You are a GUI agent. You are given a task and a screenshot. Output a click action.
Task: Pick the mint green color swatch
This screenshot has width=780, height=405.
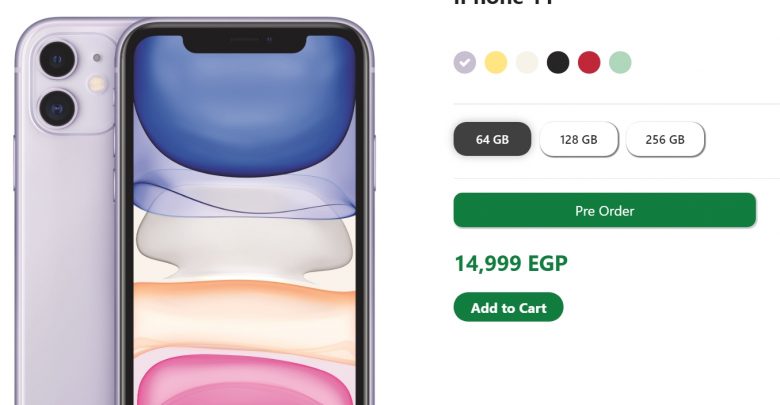[620, 63]
